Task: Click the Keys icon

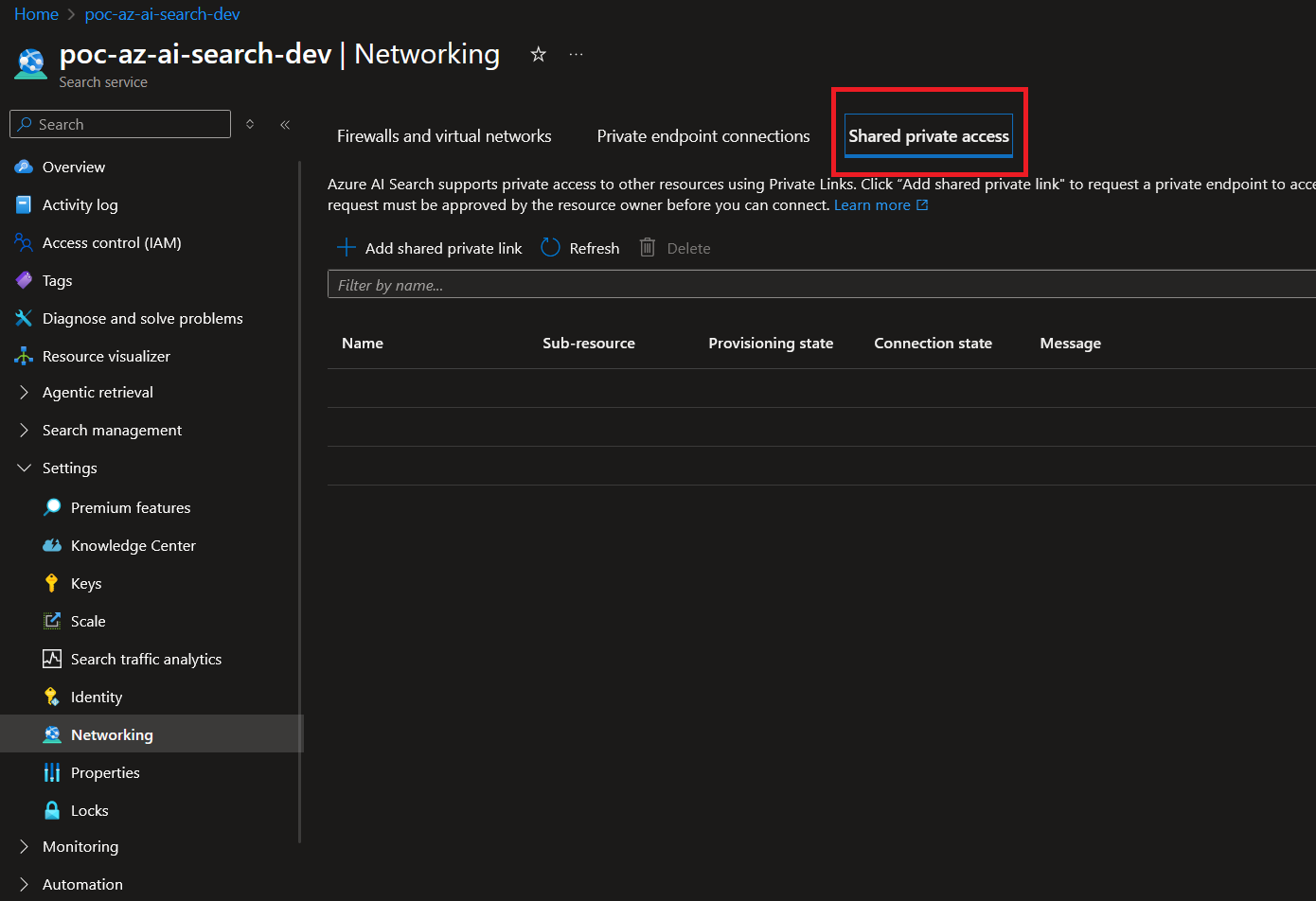Action: pos(52,583)
